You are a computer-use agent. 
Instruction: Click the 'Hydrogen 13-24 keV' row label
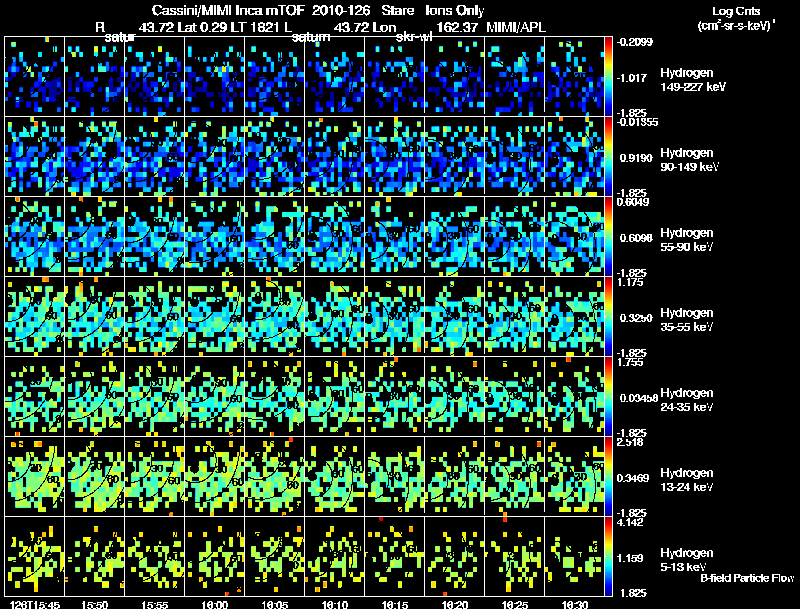[x=687, y=479]
